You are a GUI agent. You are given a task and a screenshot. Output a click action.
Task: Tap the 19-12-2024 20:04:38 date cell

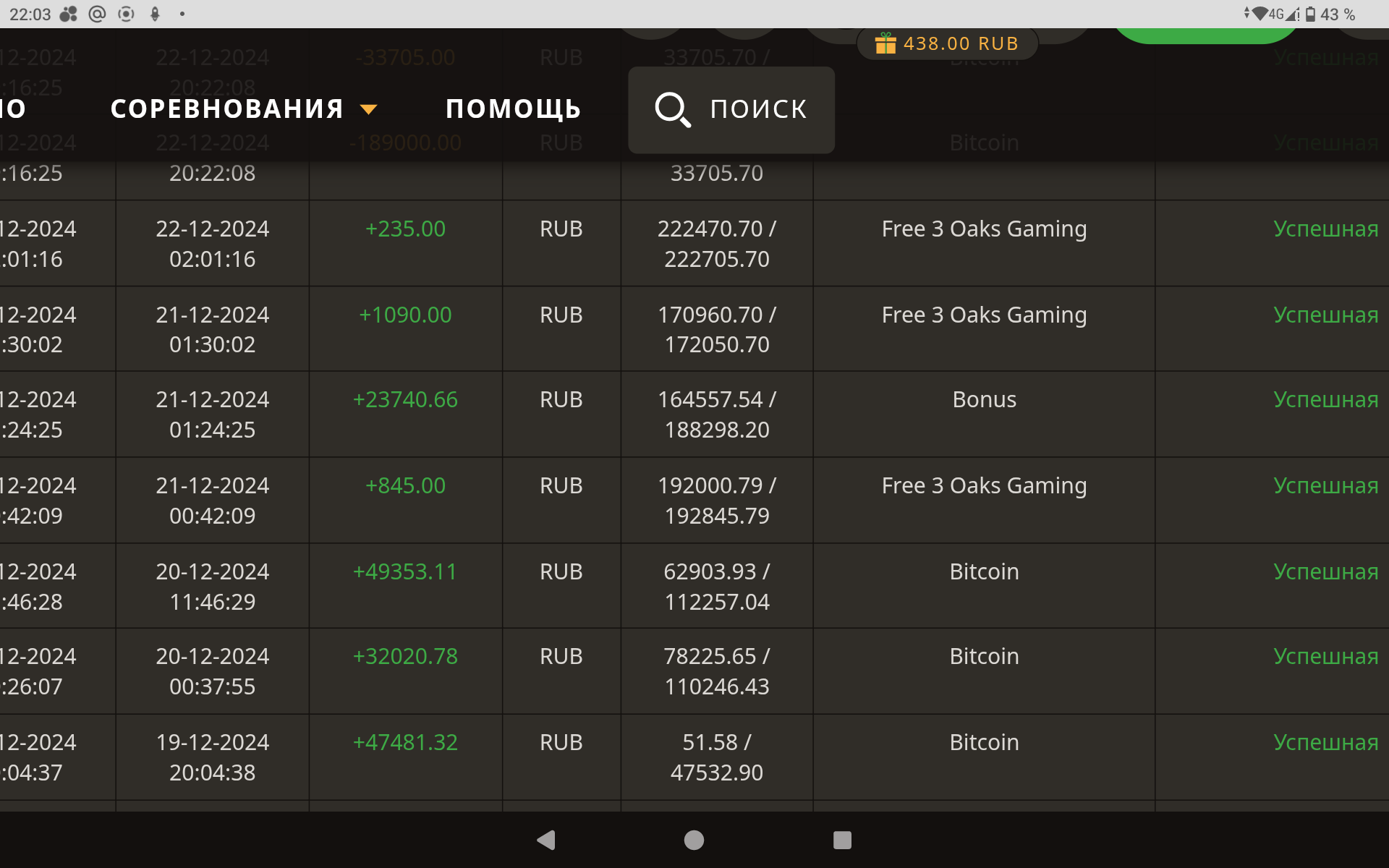(212, 757)
